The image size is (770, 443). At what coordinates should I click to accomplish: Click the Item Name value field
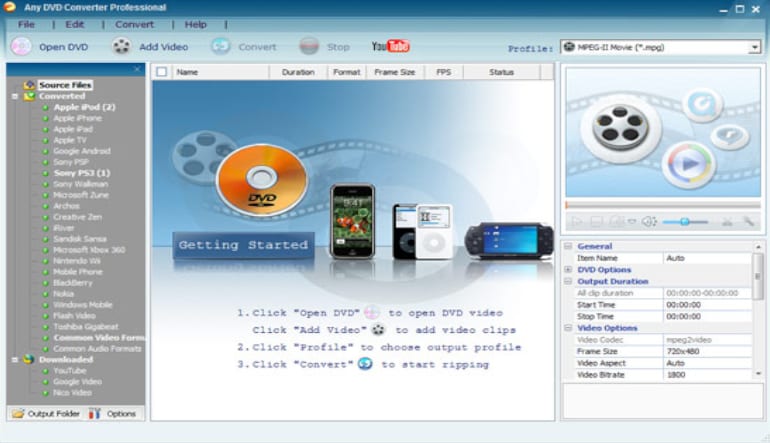pyautogui.click(x=707, y=258)
